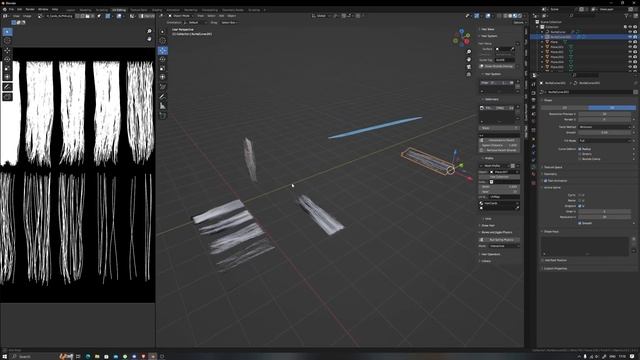Image resolution: width=640 pixels, height=360 pixels.
Task: Add a shape key with plus button
Action: click(633, 239)
